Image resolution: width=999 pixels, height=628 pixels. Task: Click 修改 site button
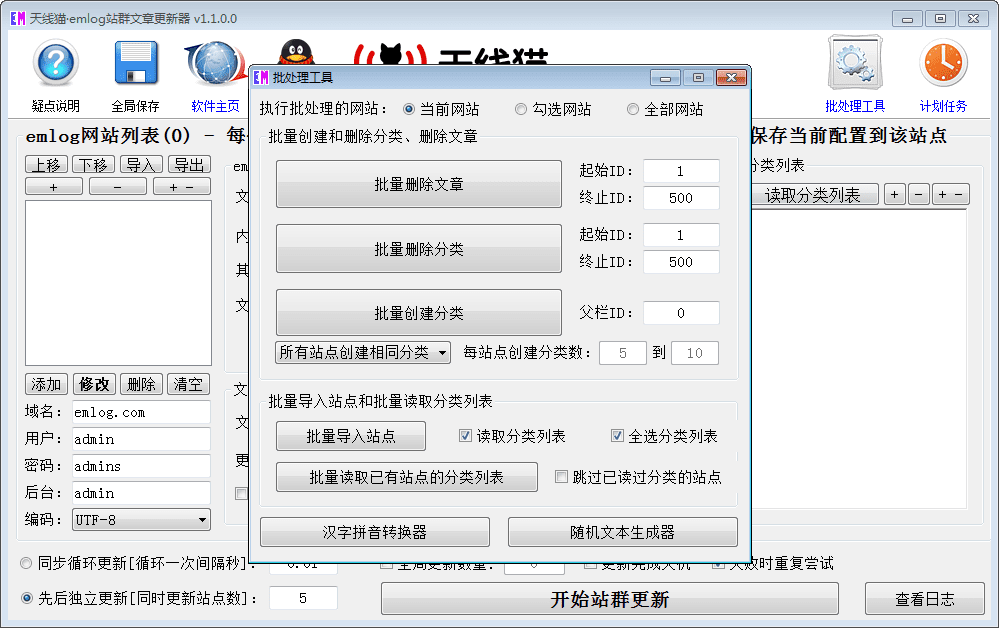(x=94, y=384)
